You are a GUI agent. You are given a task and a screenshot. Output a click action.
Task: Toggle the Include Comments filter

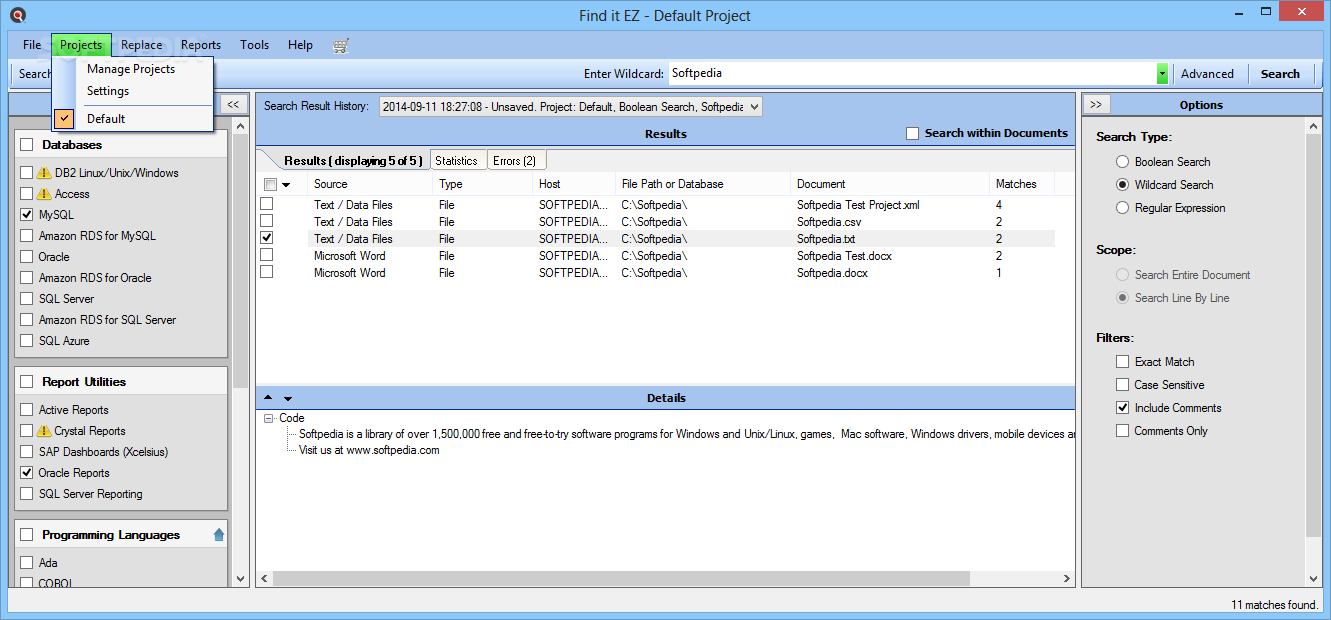coord(1123,408)
